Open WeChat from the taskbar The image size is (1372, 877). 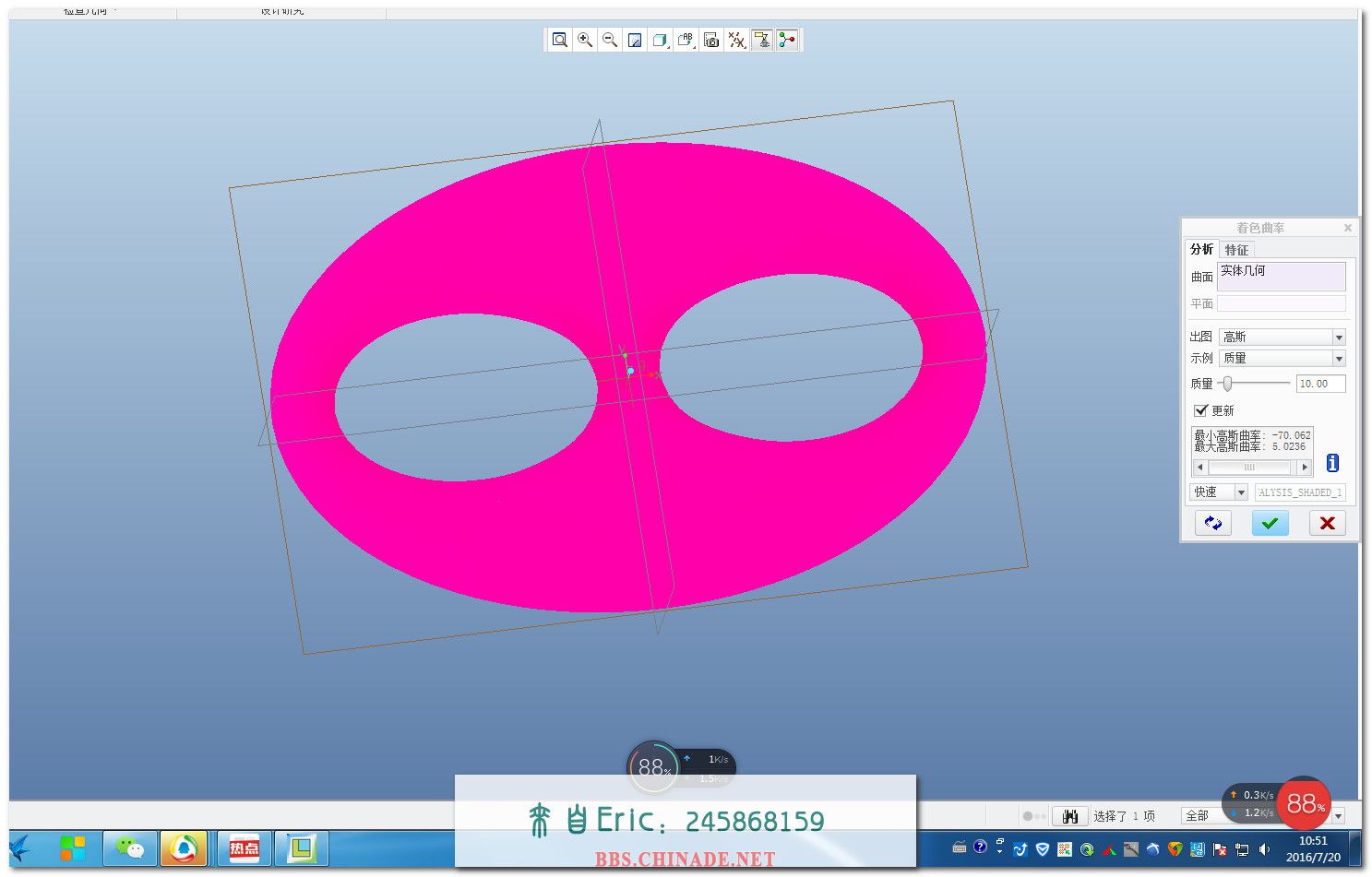[x=130, y=848]
